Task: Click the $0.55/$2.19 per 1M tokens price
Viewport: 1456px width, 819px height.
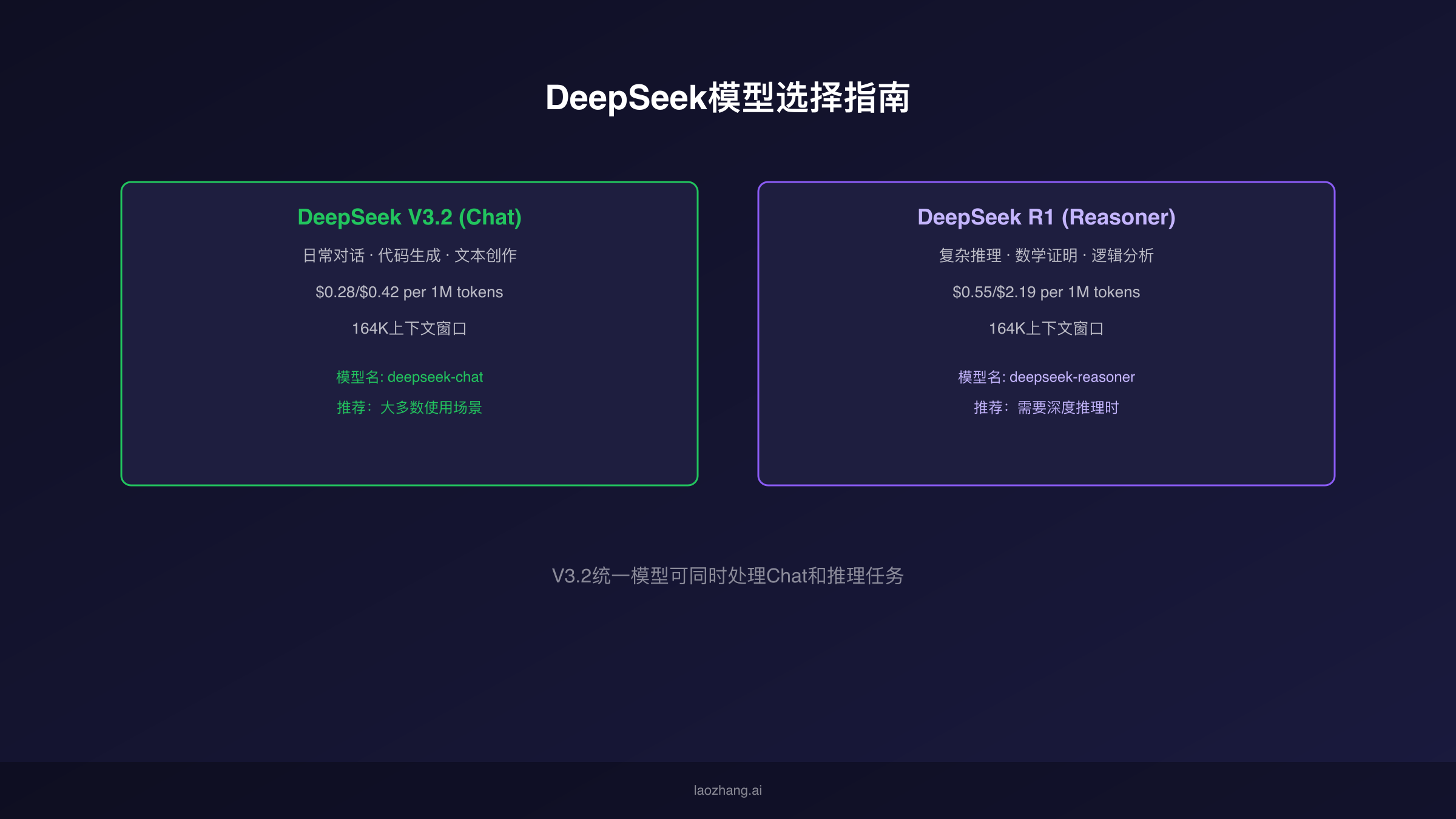Action: [1046, 292]
